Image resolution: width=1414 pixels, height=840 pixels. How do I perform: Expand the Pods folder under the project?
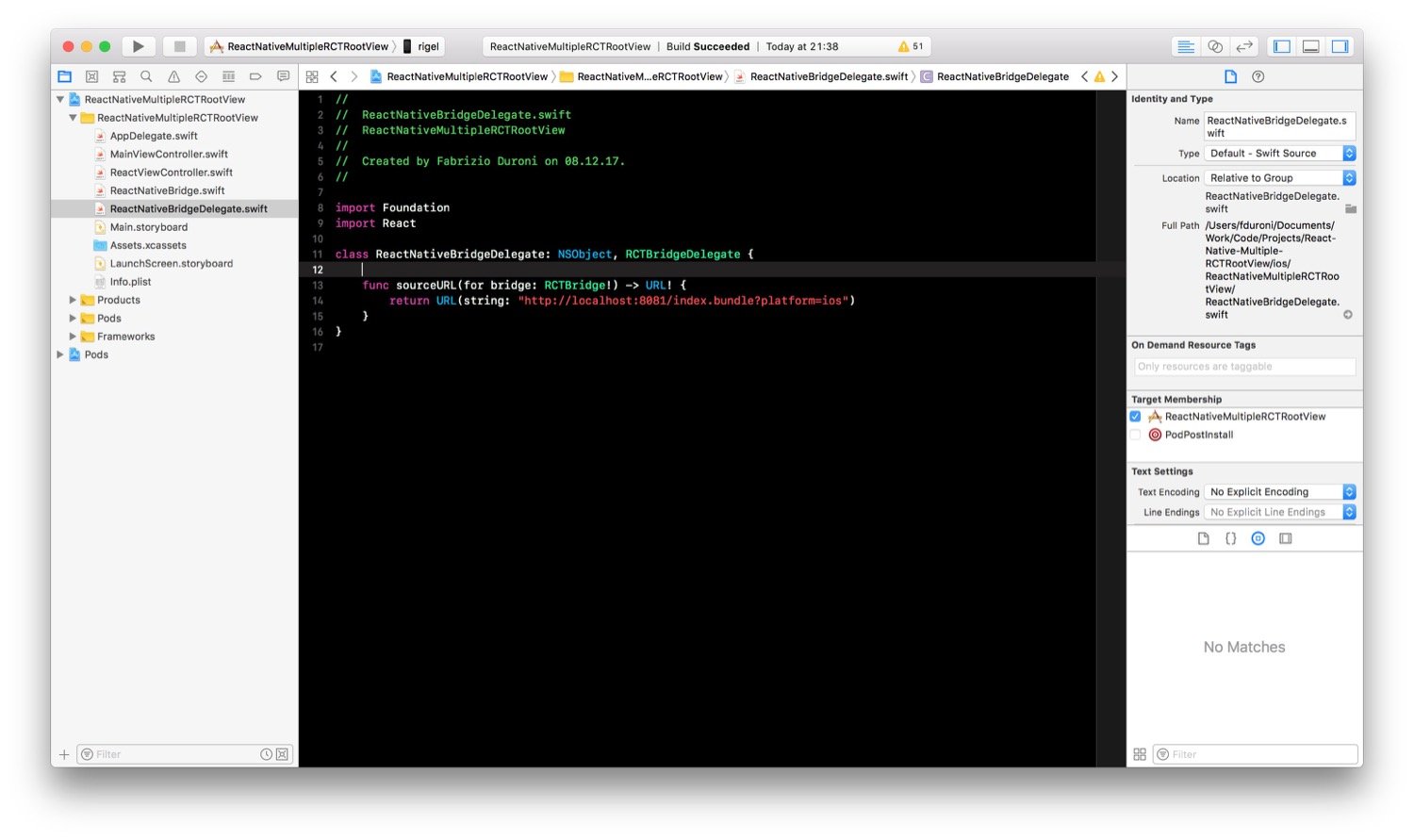tap(73, 318)
